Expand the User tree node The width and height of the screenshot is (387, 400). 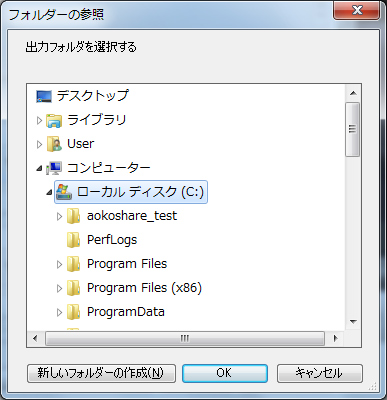click(x=39, y=144)
